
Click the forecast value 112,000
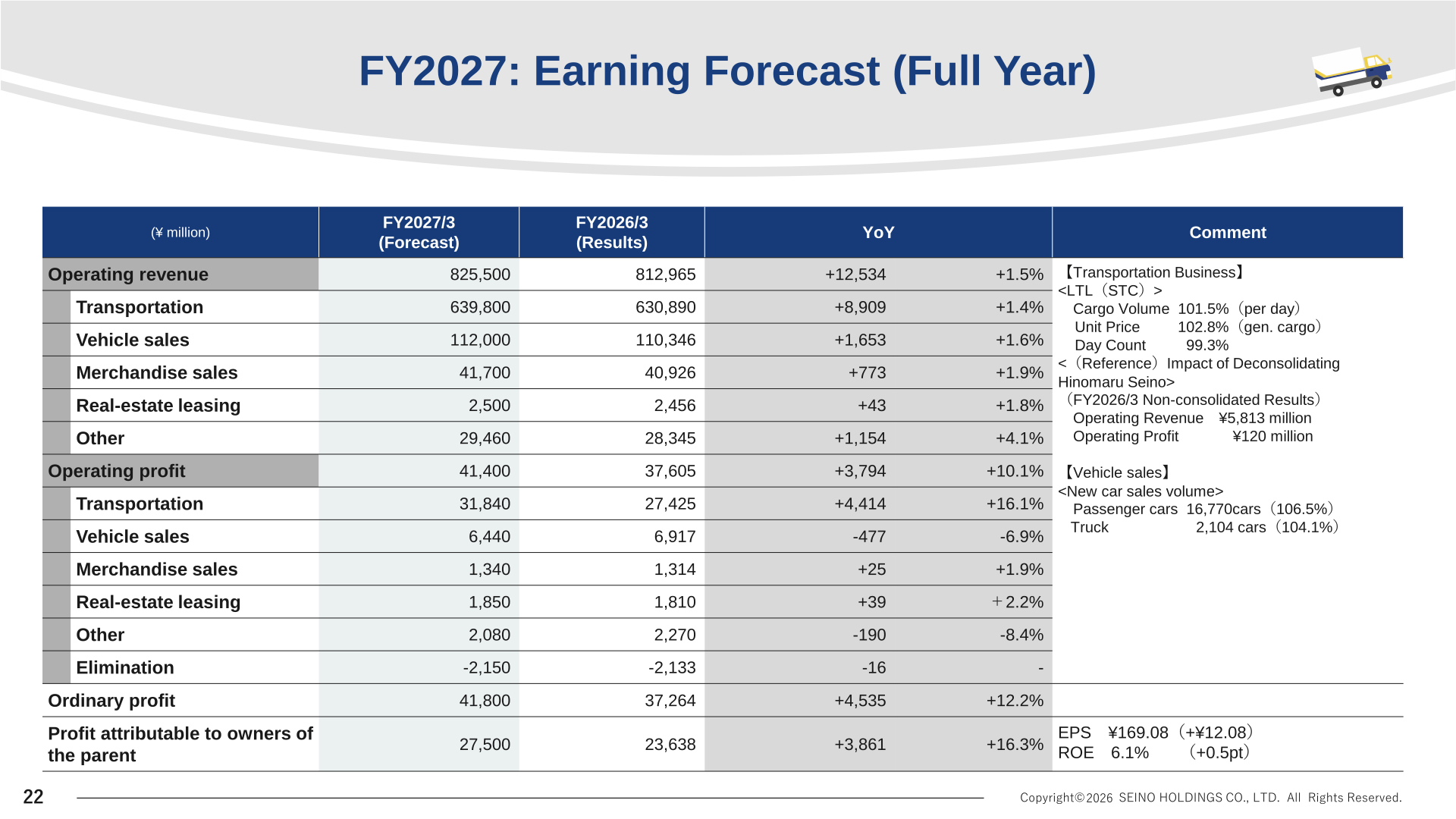click(480, 340)
